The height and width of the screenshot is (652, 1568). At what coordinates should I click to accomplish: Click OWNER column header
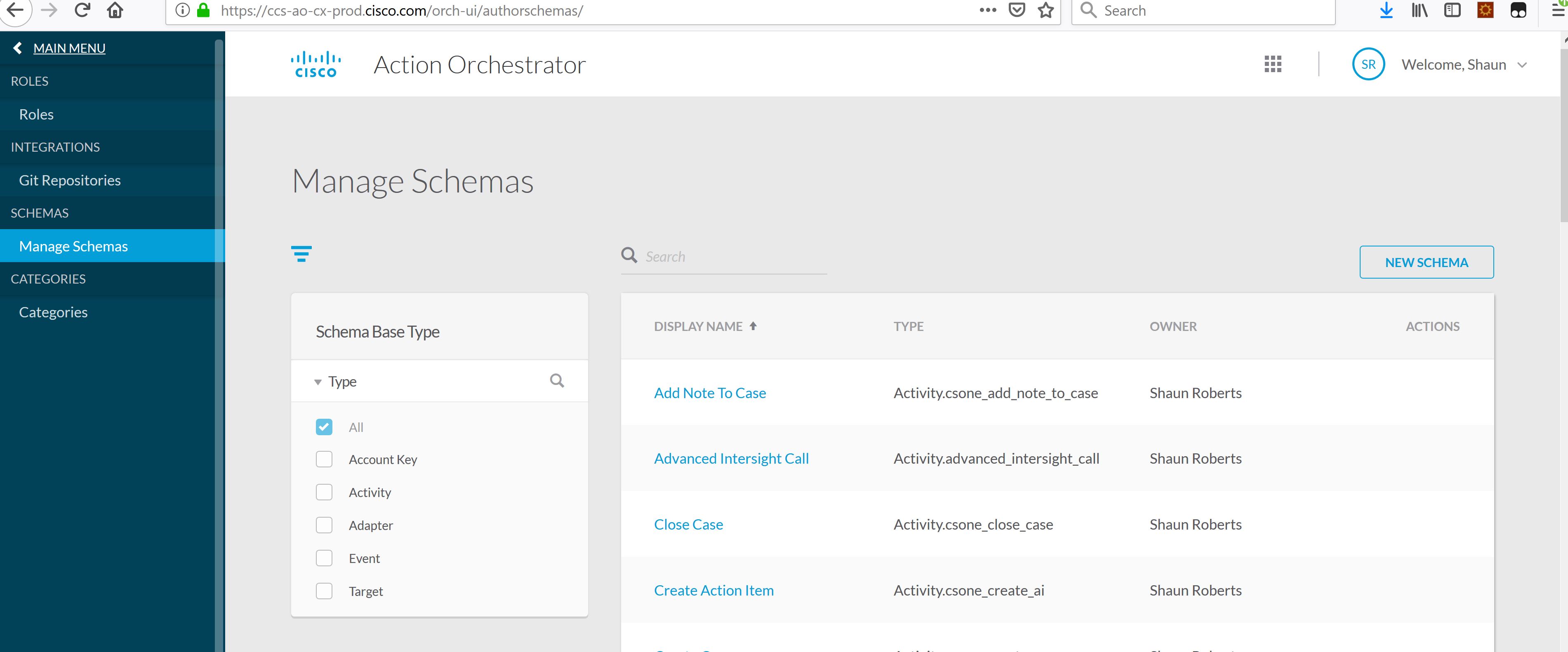[x=1173, y=326]
